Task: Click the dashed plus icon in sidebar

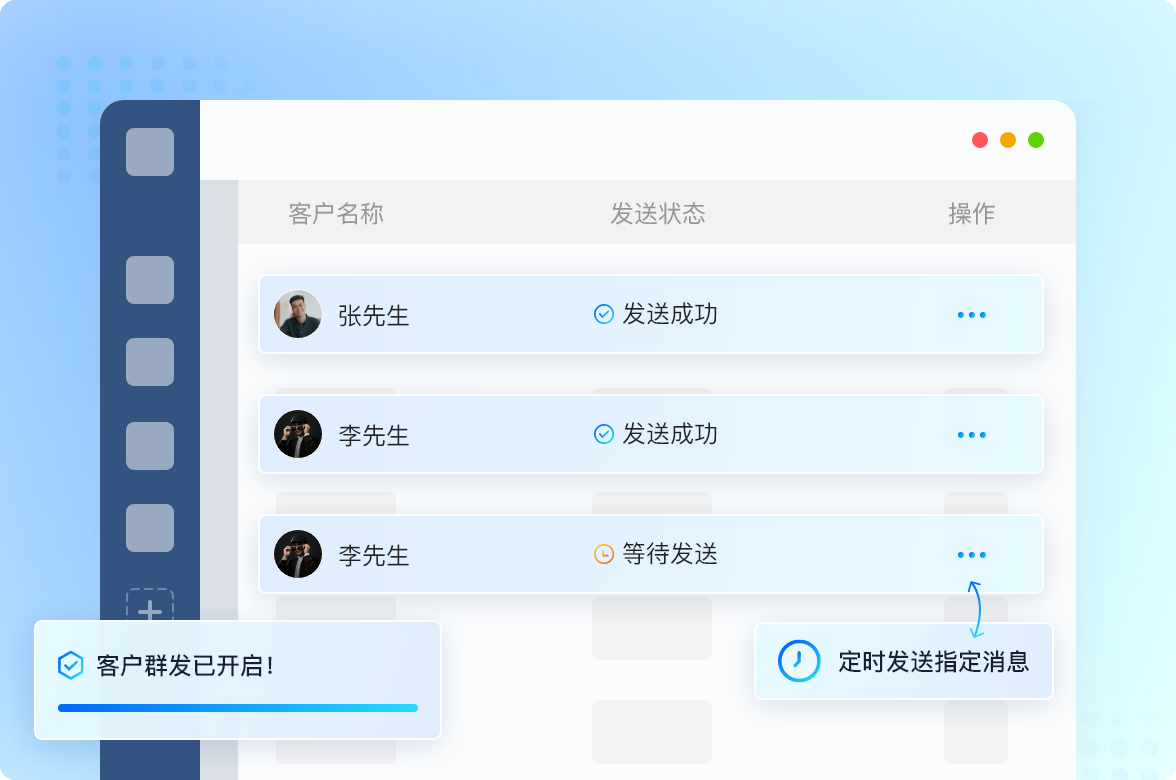Action: (150, 607)
